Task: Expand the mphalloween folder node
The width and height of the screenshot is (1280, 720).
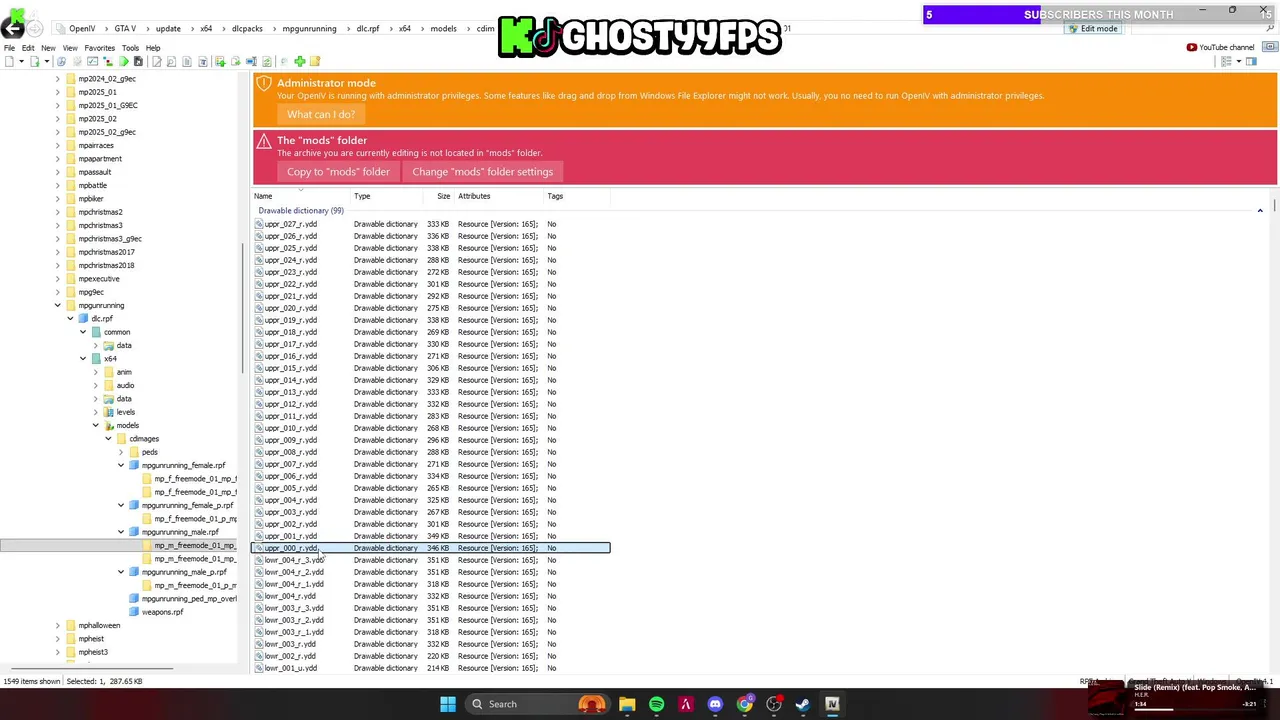Action: tap(58, 625)
